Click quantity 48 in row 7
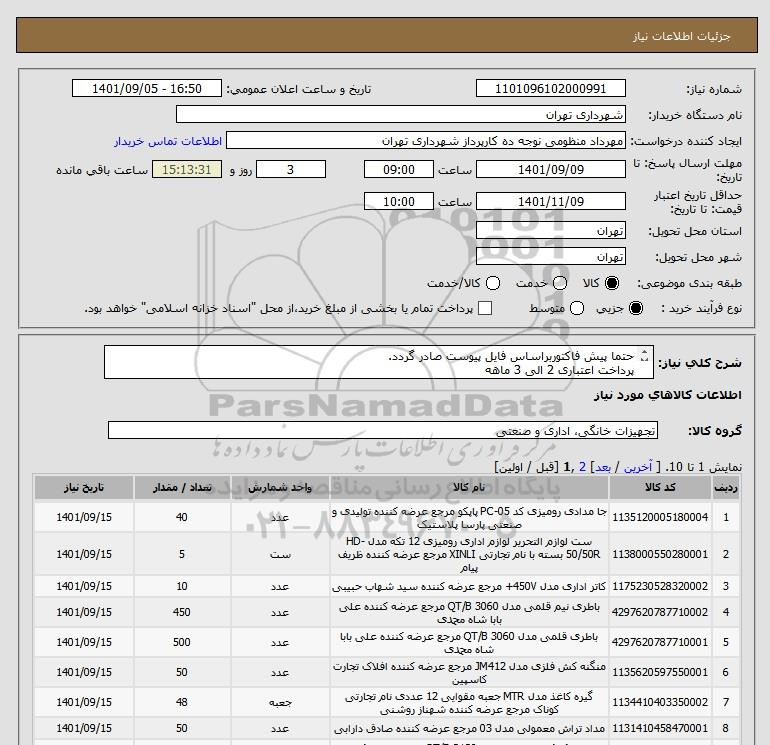Viewport: 770px width, 745px height. [182, 702]
